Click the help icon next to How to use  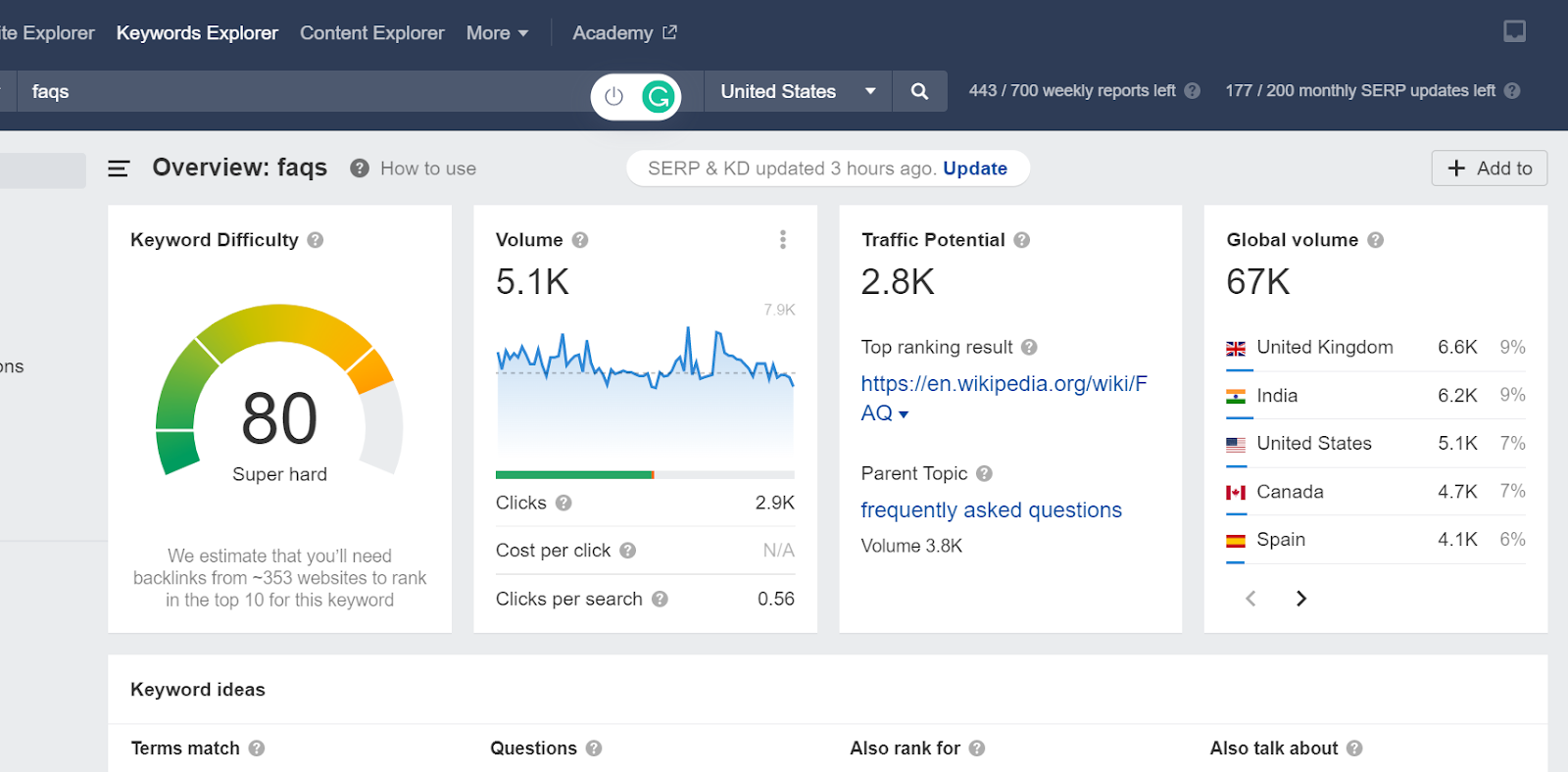point(360,169)
